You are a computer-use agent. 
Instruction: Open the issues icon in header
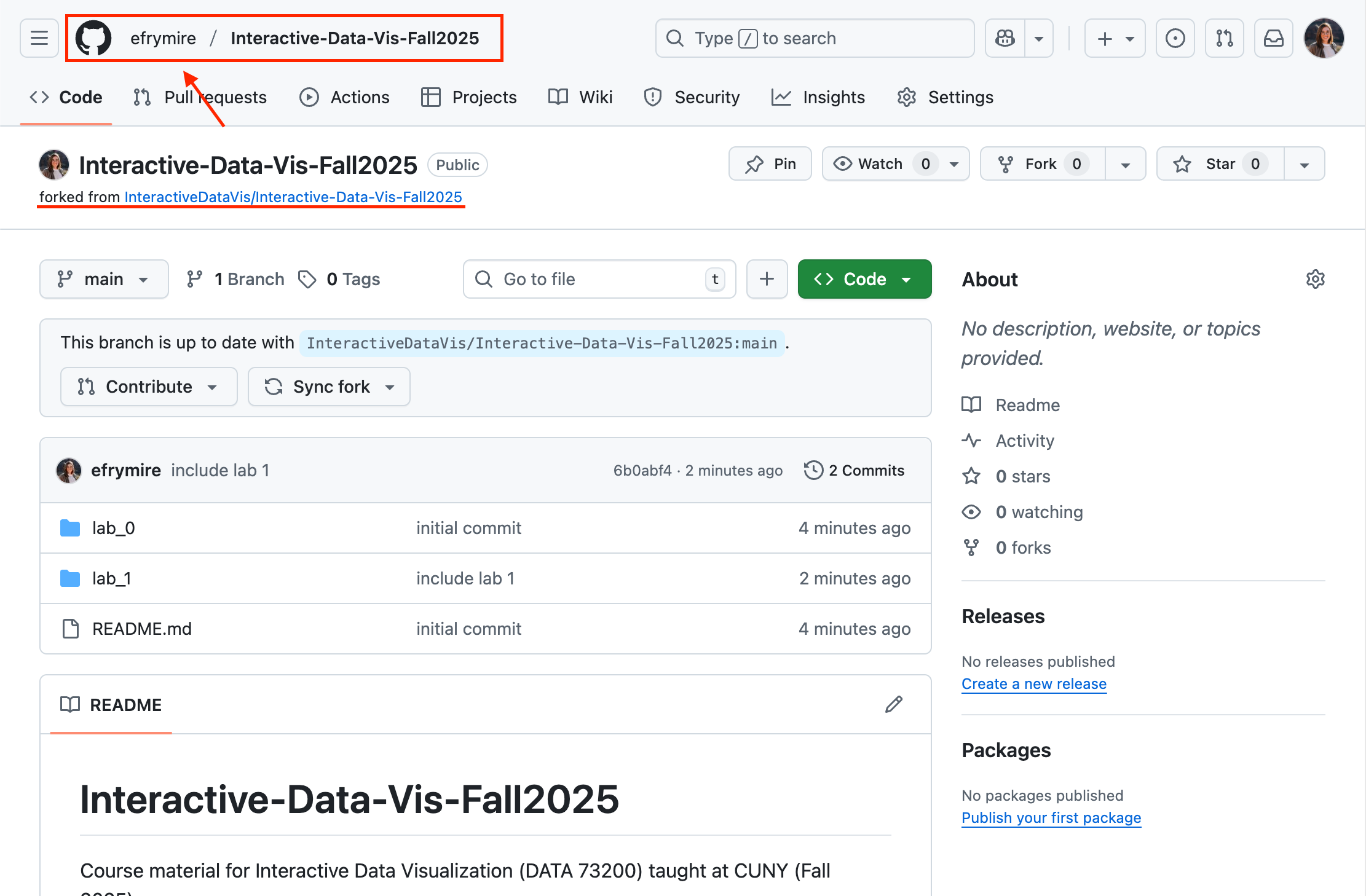point(1175,38)
